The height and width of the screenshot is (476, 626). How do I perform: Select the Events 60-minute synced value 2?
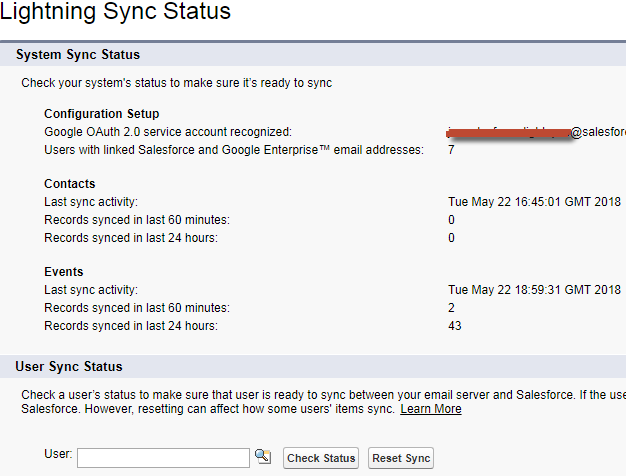[451, 307]
